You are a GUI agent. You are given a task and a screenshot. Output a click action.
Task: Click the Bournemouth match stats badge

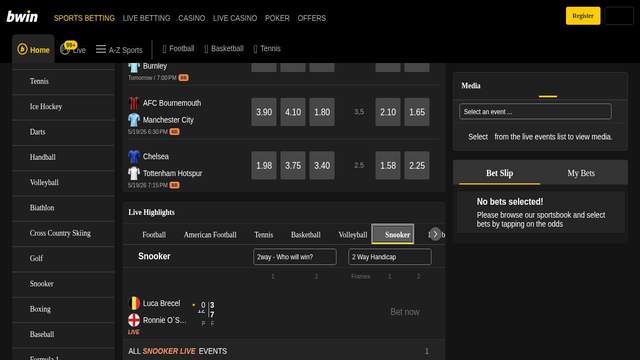coord(174,132)
